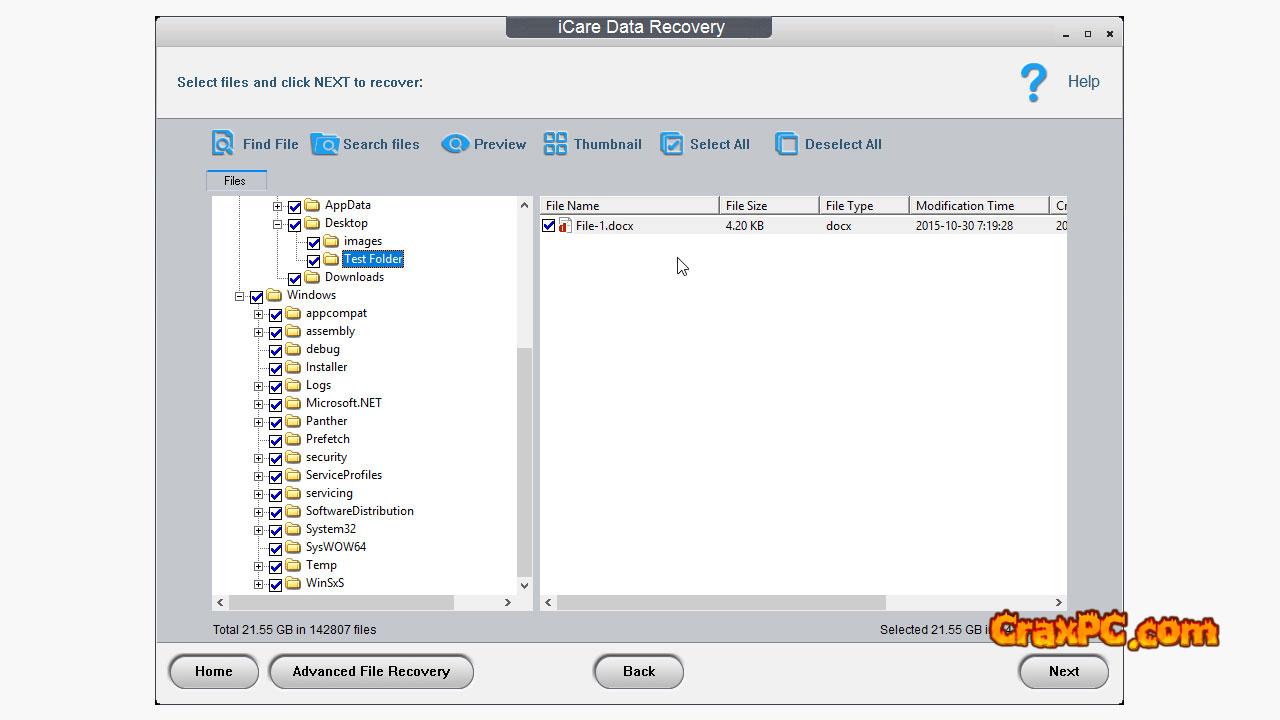The image size is (1280, 720).
Task: Sort by File Size column header
Action: click(x=767, y=206)
